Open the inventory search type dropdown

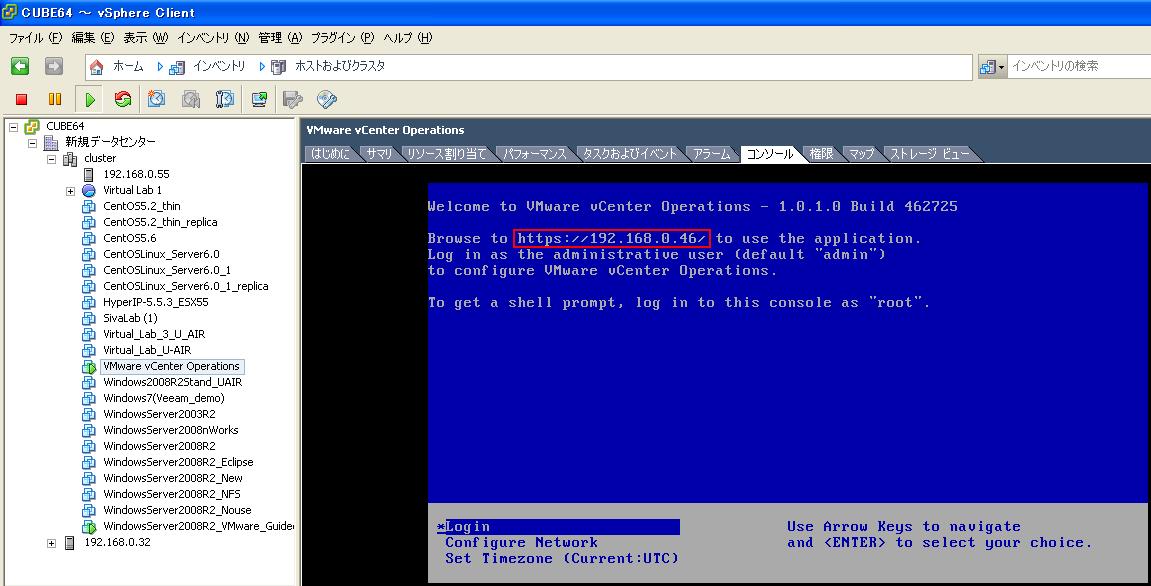pos(992,67)
